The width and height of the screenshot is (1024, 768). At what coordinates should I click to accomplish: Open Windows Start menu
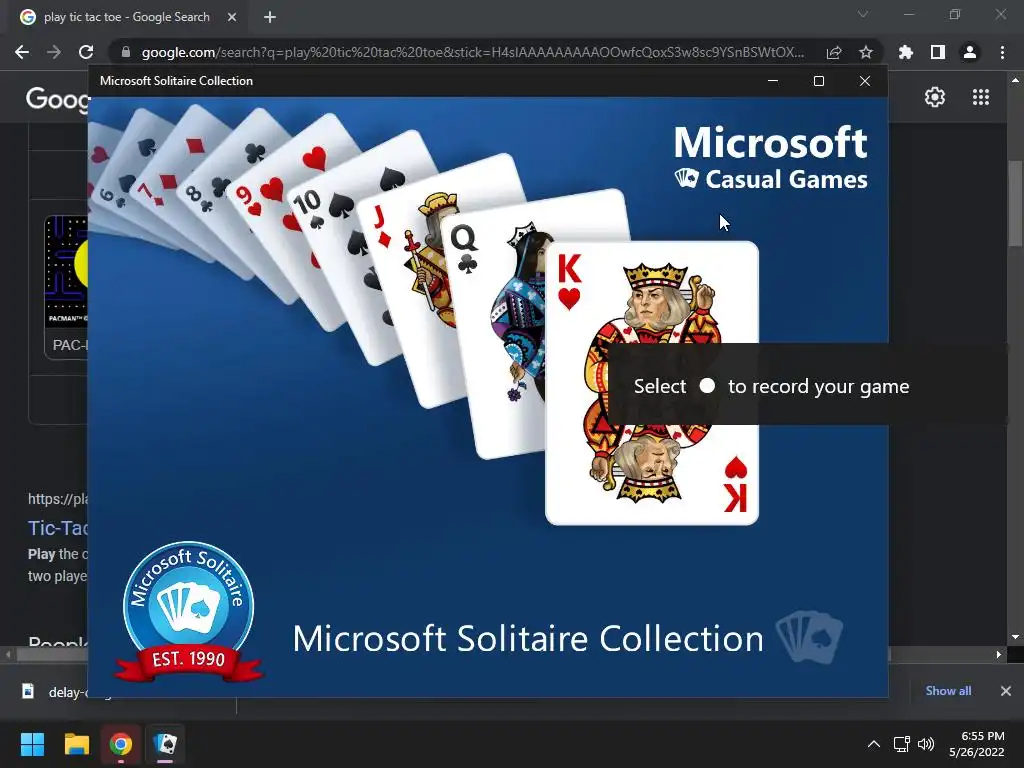pos(32,744)
